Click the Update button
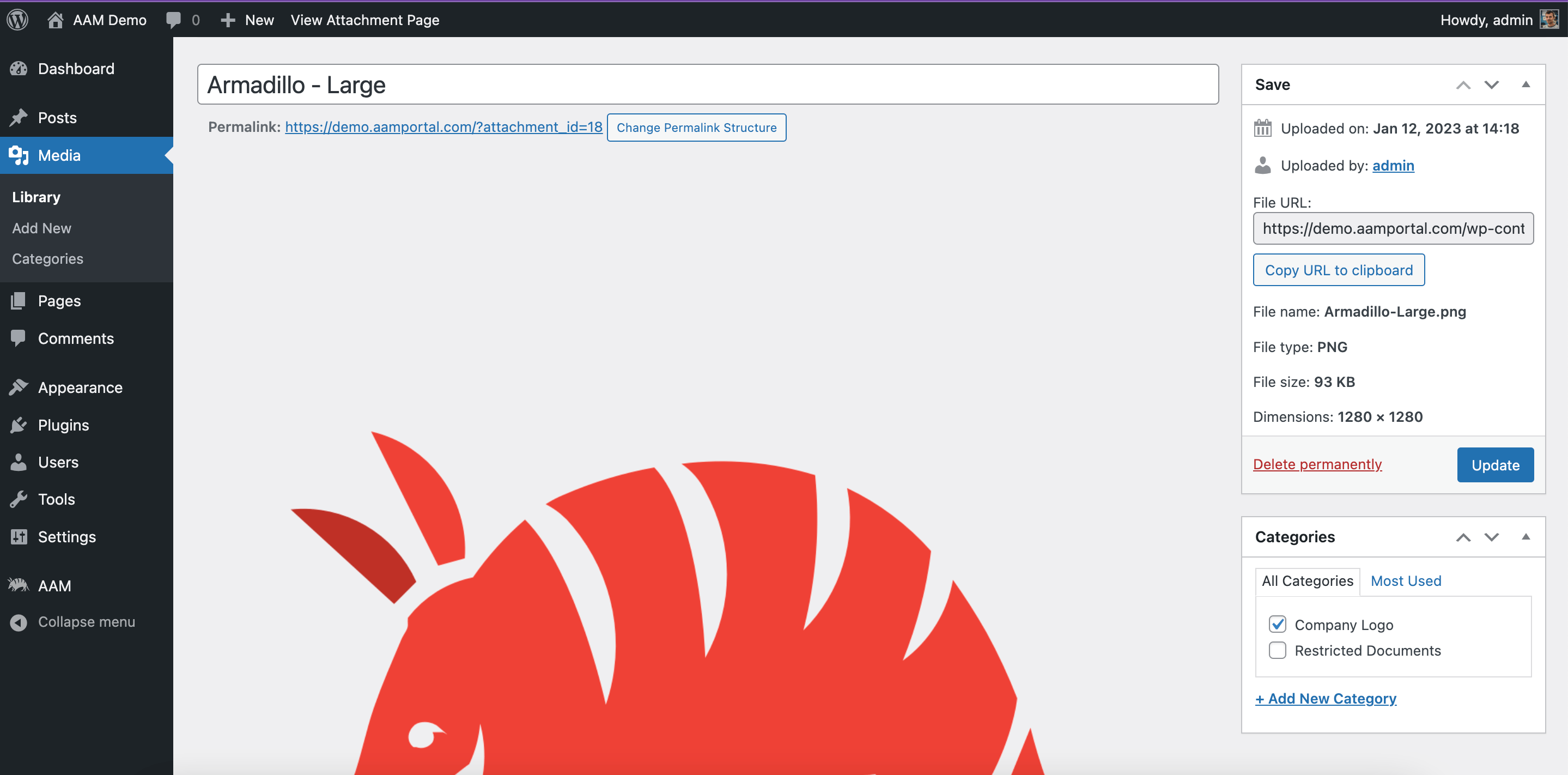 [1495, 465]
